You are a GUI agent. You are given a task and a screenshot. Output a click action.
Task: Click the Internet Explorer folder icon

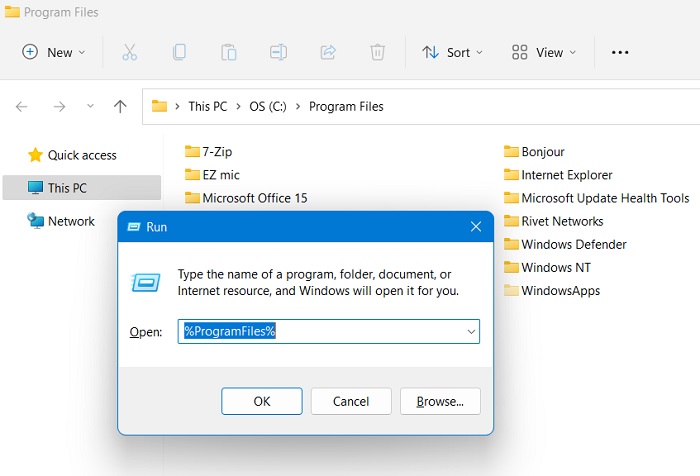click(511, 175)
